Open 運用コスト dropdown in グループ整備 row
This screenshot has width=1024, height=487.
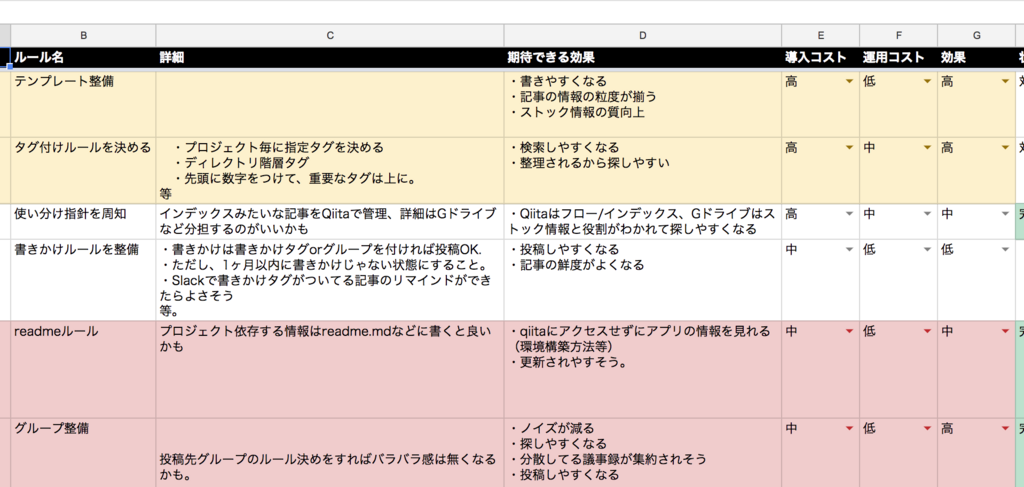coord(927,429)
